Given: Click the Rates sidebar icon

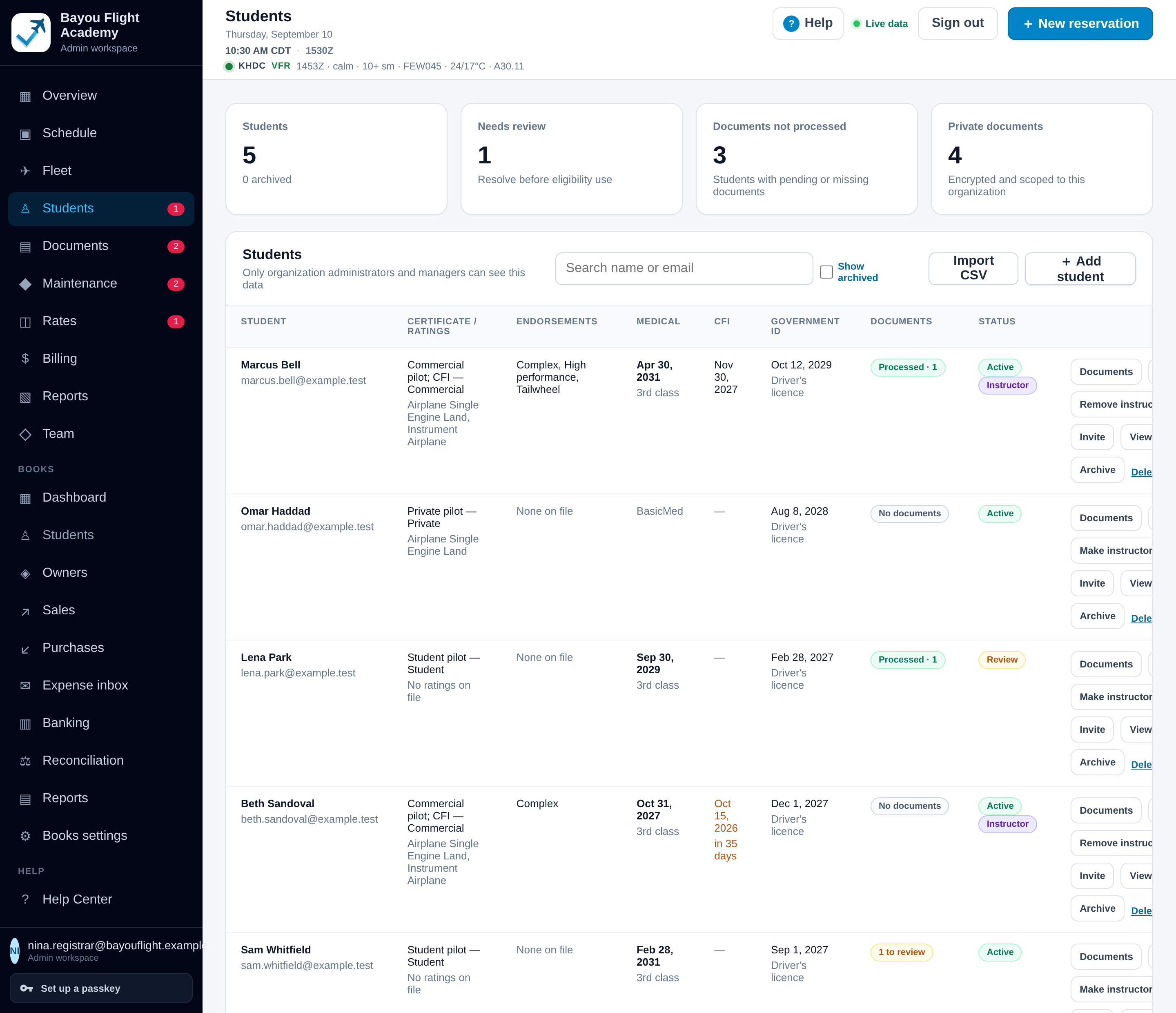Looking at the screenshot, I should (25, 321).
